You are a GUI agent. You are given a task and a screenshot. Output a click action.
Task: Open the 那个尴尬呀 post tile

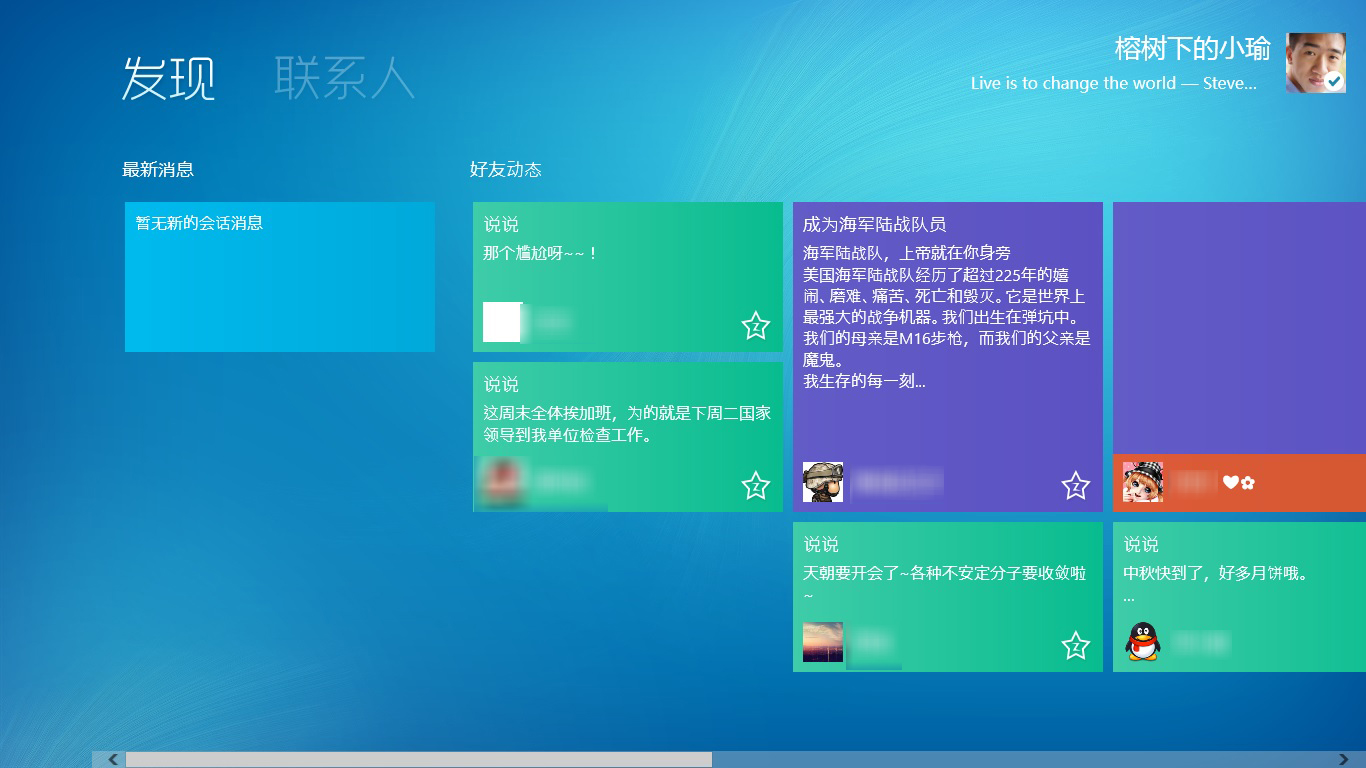point(628,277)
